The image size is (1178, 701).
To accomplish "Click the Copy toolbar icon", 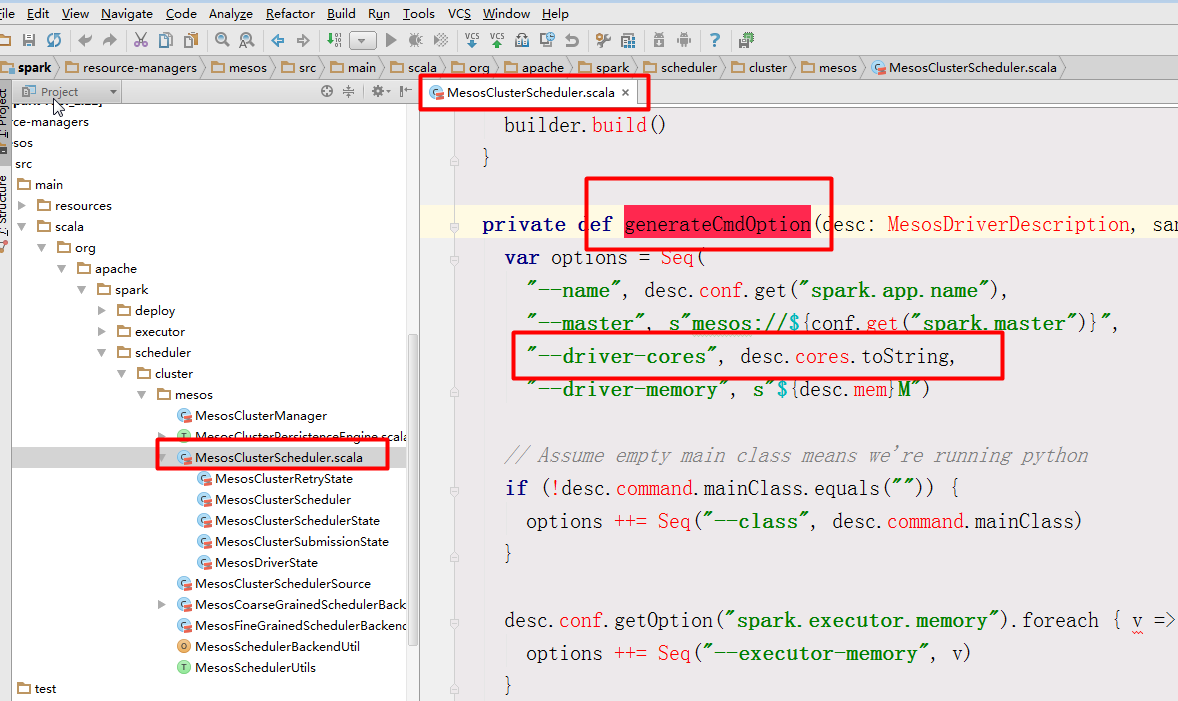I will [x=166, y=40].
